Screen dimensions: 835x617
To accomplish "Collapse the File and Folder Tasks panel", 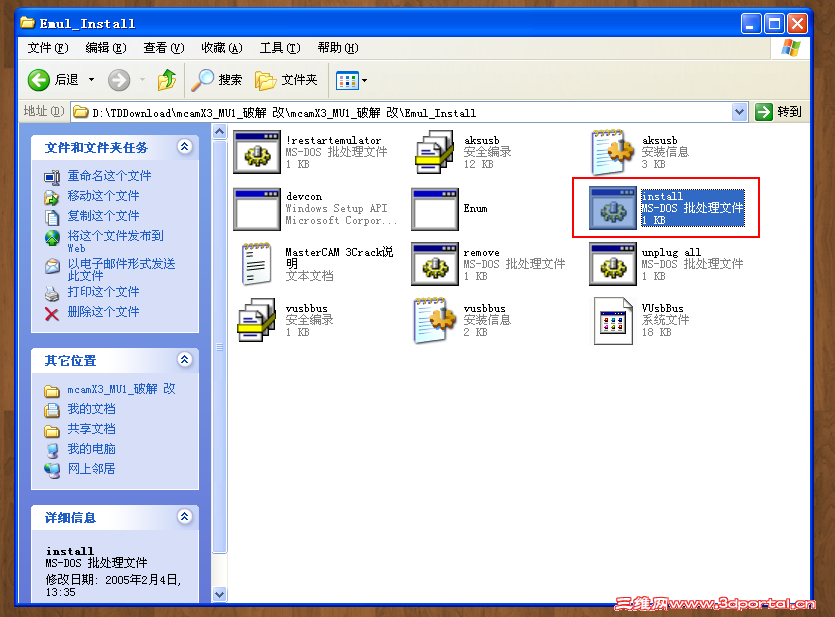I will click(x=184, y=147).
